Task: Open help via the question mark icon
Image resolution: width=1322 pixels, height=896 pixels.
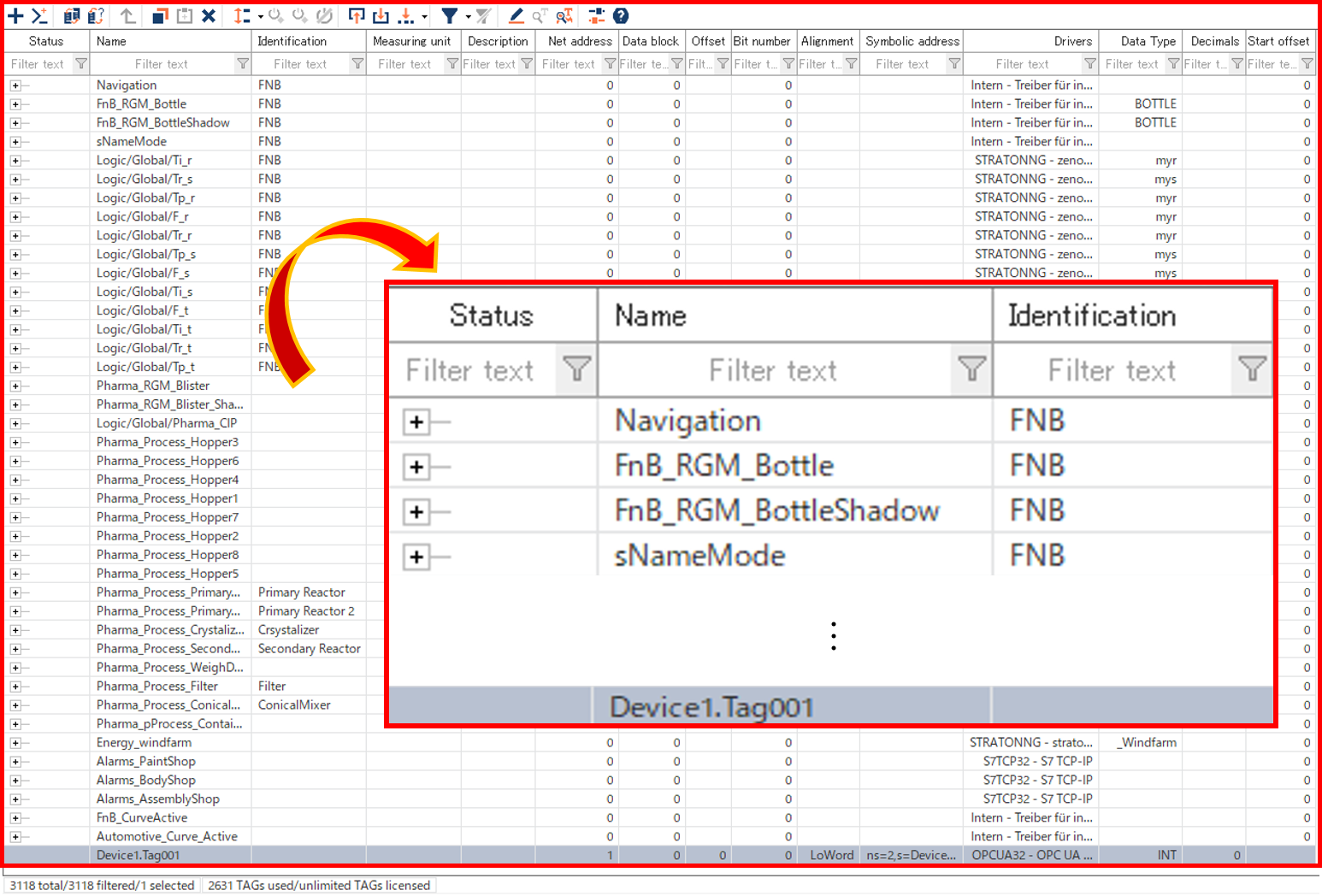Action: pos(621,15)
